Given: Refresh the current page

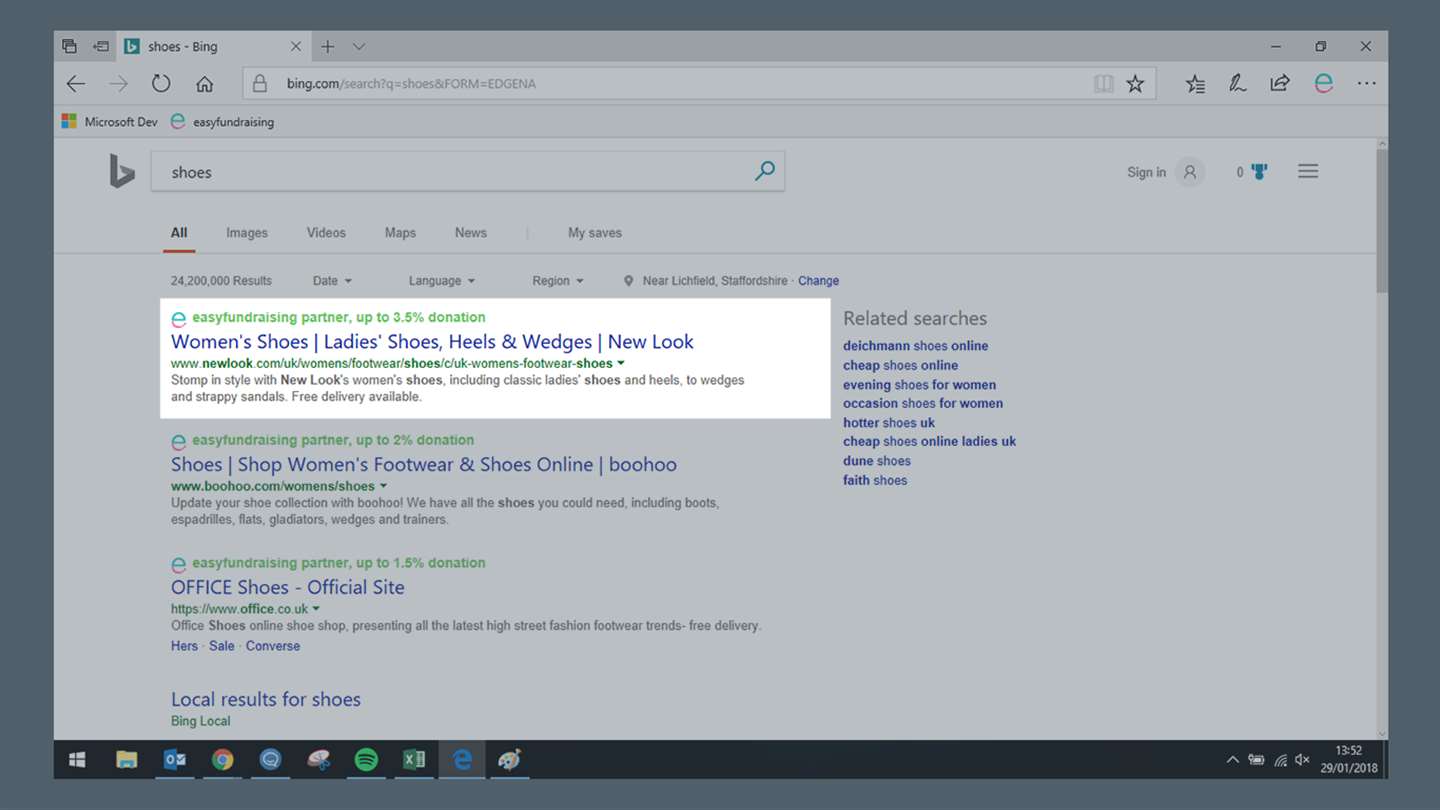Looking at the screenshot, I should pos(161,84).
